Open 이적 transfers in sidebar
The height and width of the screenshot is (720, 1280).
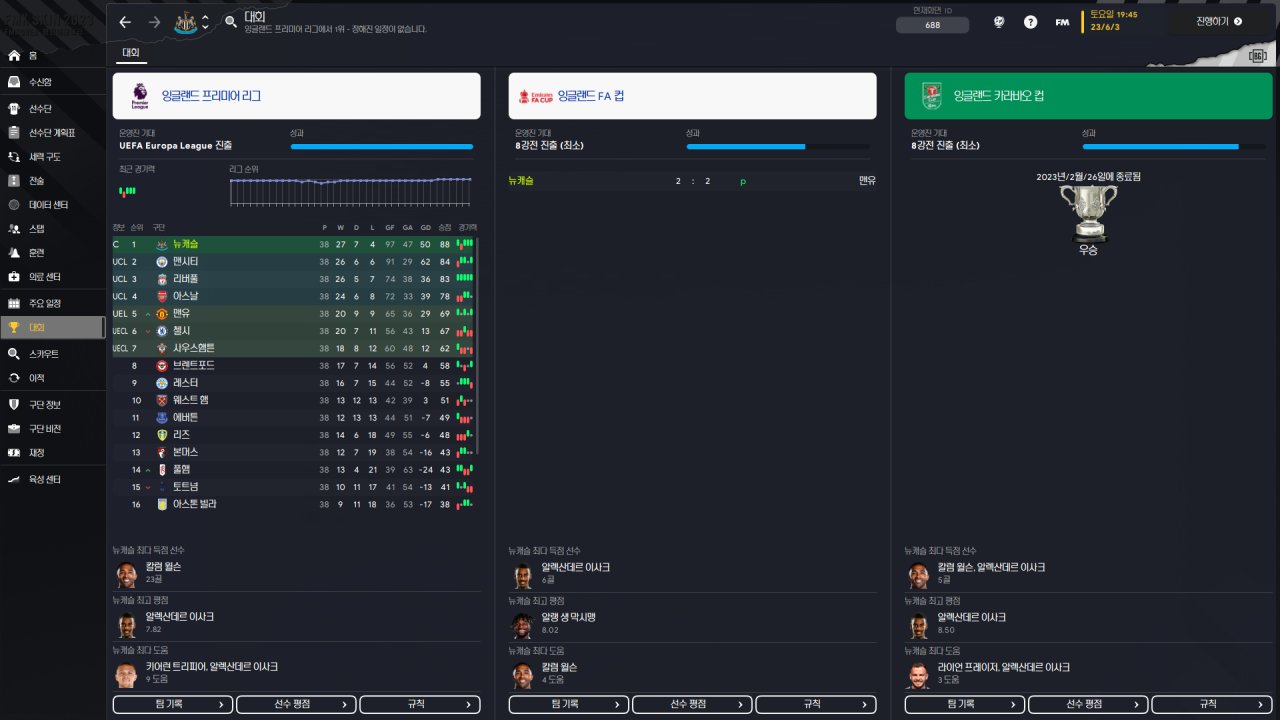pos(52,378)
